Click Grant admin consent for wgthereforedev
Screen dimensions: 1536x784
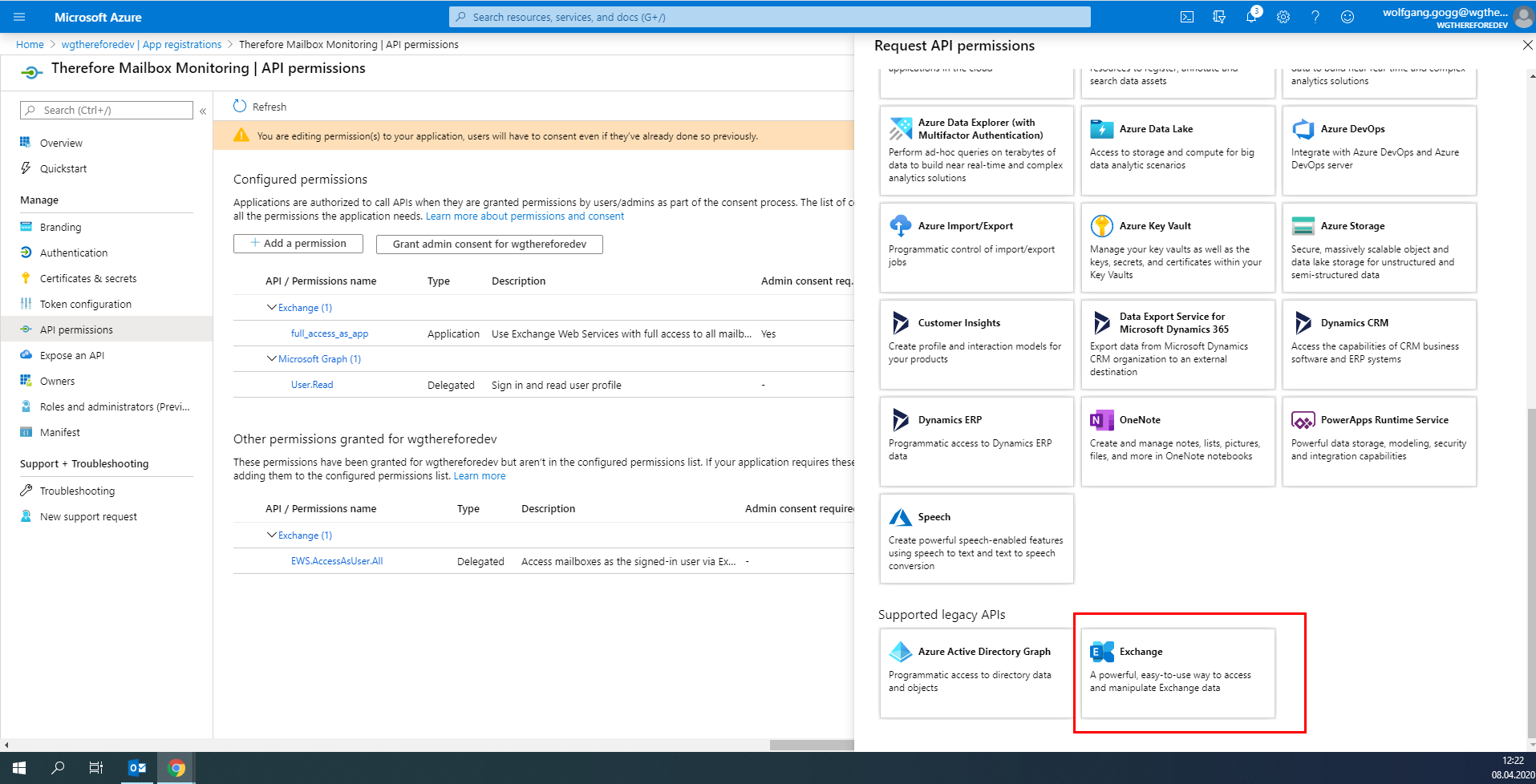coord(489,244)
